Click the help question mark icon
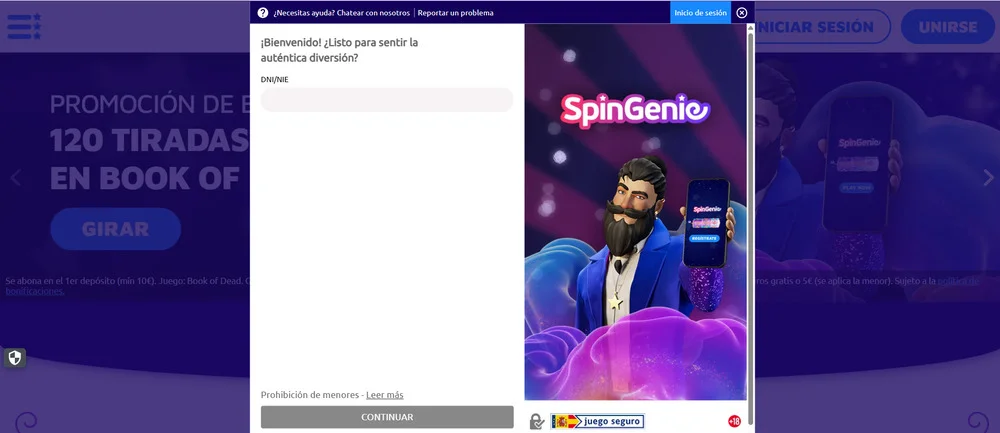This screenshot has height=433, width=1000. point(263,13)
